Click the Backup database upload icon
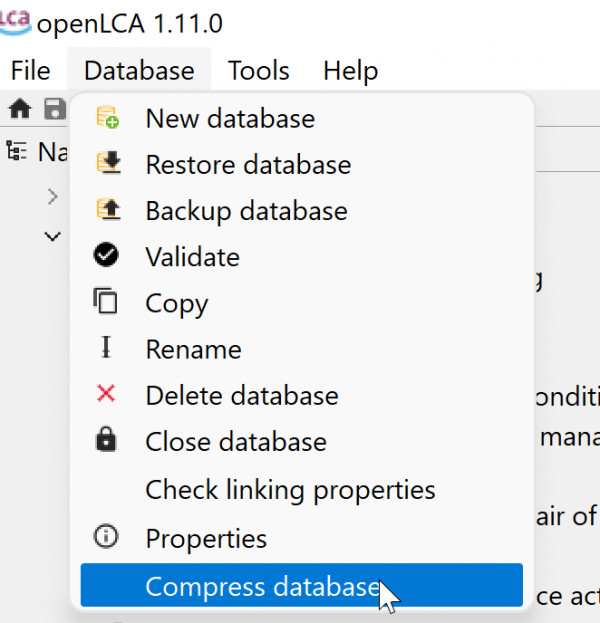 108,209
